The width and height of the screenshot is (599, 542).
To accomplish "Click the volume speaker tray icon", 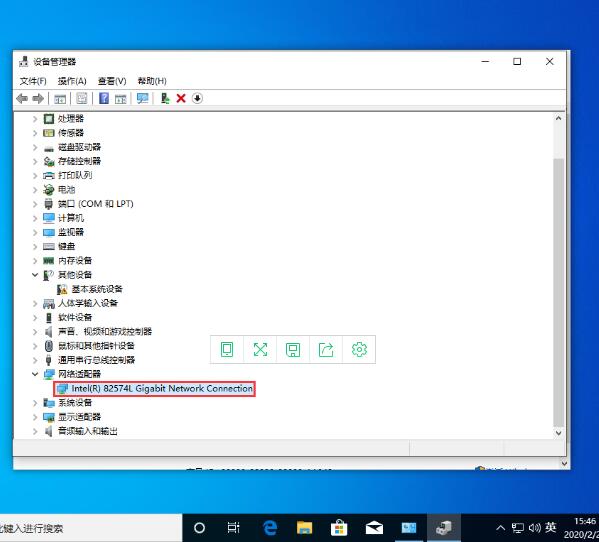I will point(535,528).
